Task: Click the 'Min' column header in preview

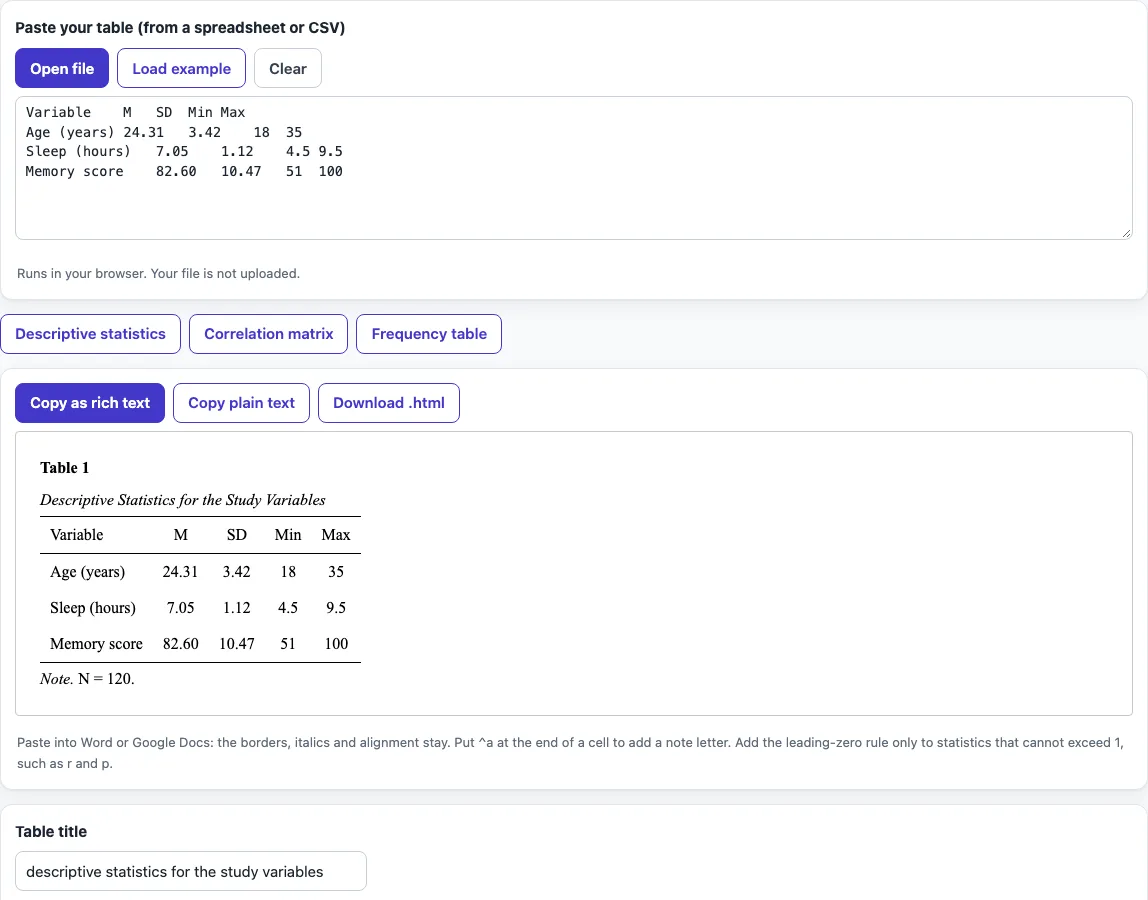Action: (x=288, y=535)
